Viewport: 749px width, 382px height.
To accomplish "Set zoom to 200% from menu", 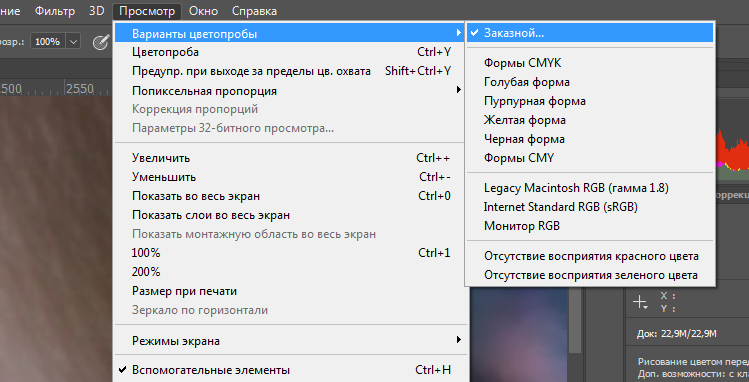I will click(289, 272).
